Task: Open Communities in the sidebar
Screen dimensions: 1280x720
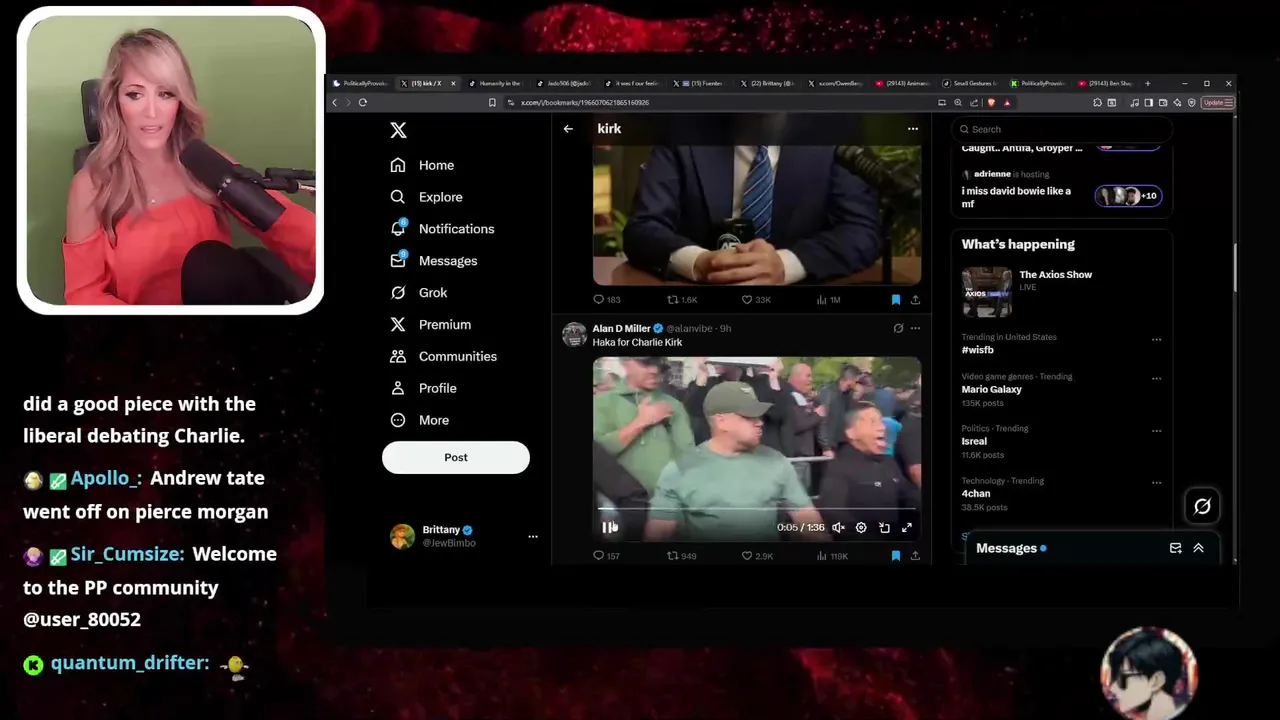Action: point(443,356)
